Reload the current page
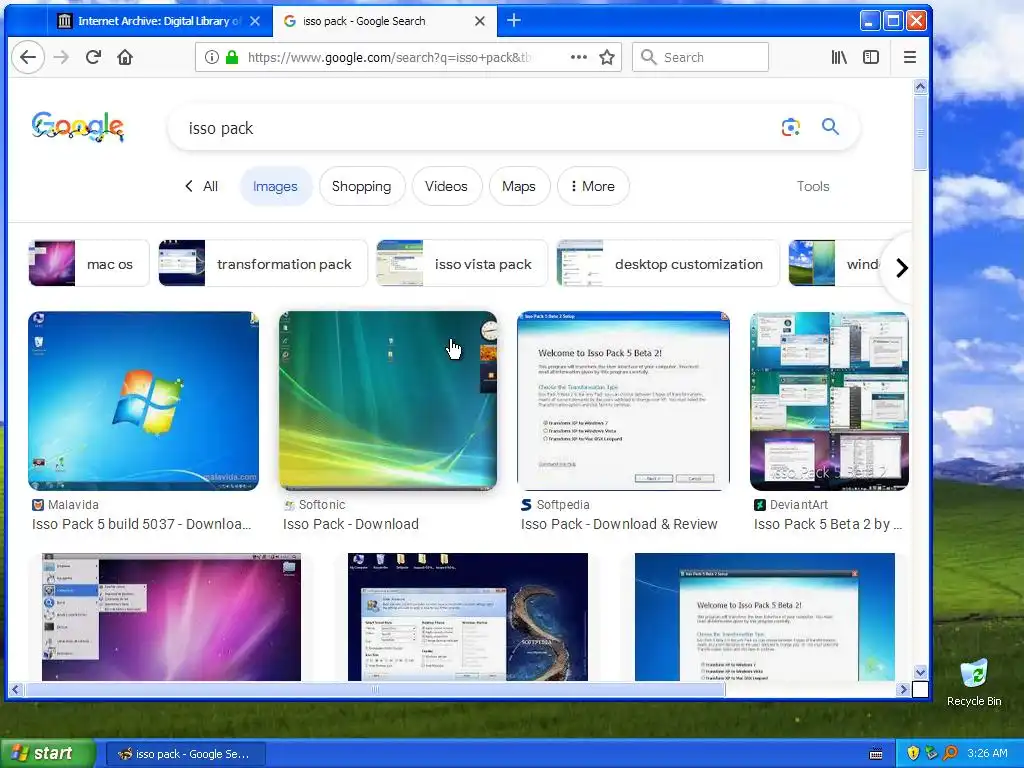This screenshot has height=768, width=1024. tap(93, 57)
